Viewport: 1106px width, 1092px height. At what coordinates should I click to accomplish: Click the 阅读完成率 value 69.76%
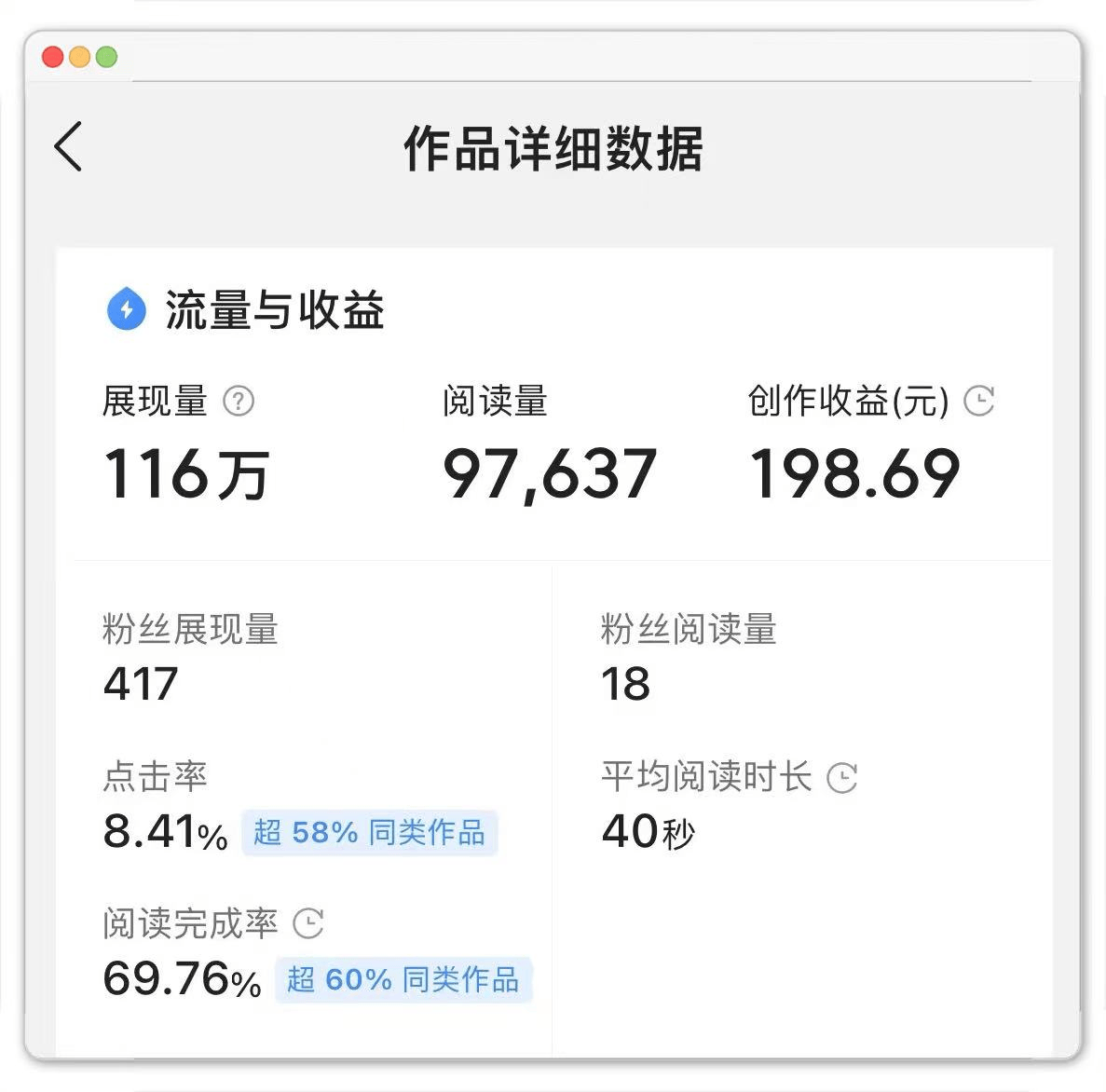pos(182,979)
